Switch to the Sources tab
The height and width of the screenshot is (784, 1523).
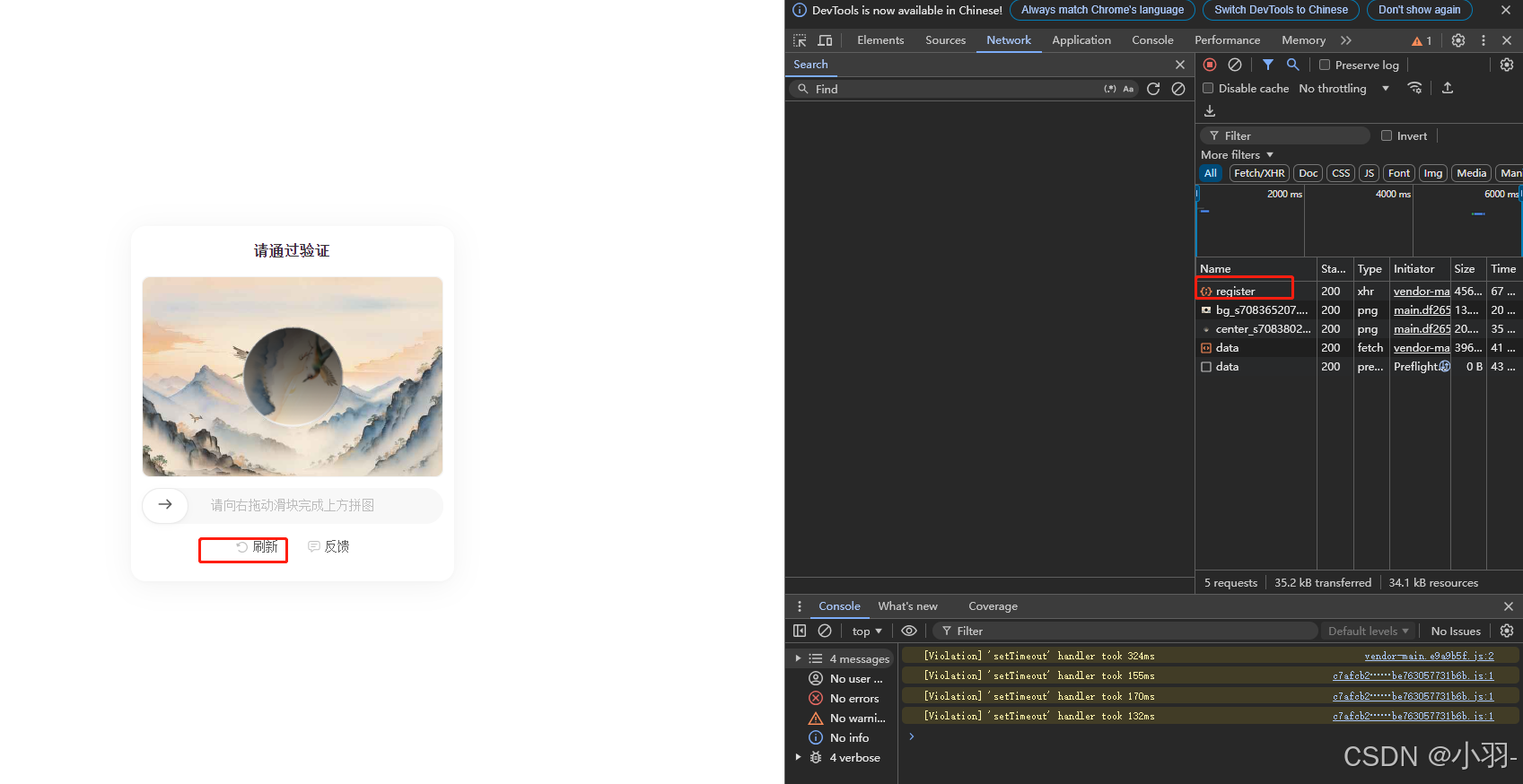pyautogui.click(x=946, y=40)
